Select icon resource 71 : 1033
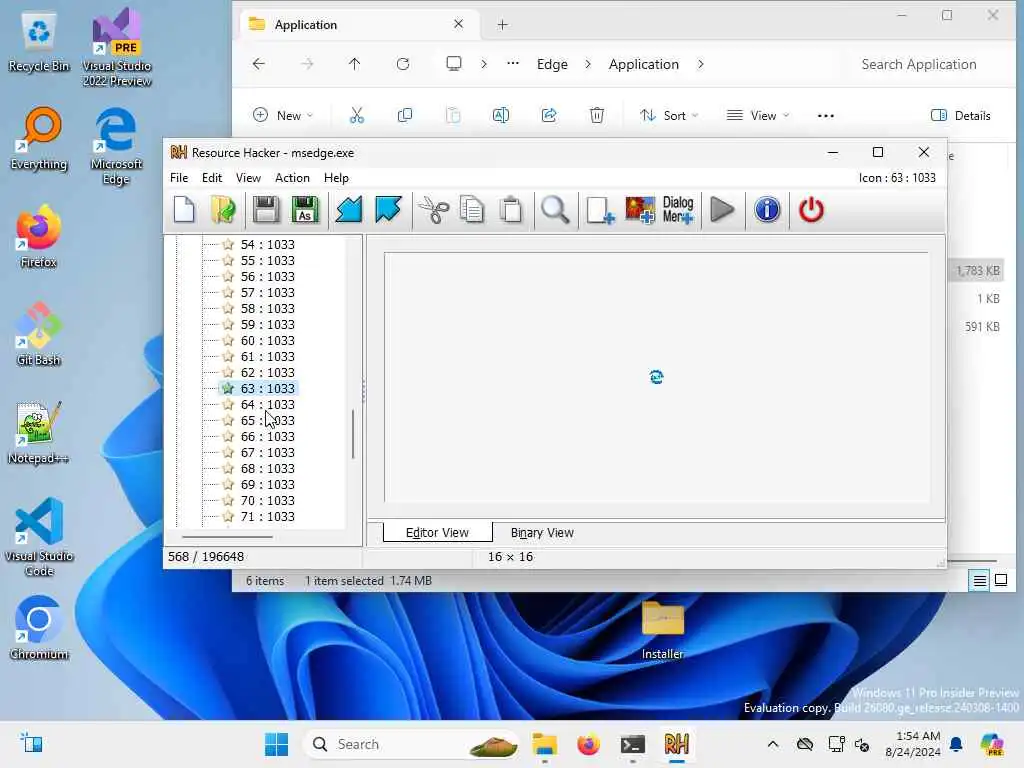This screenshot has width=1024, height=768. point(267,517)
